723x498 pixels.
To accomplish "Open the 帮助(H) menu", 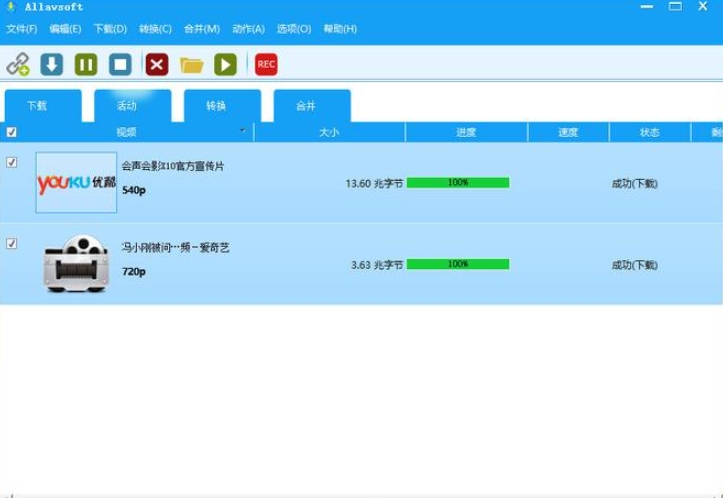I will [x=340, y=29].
